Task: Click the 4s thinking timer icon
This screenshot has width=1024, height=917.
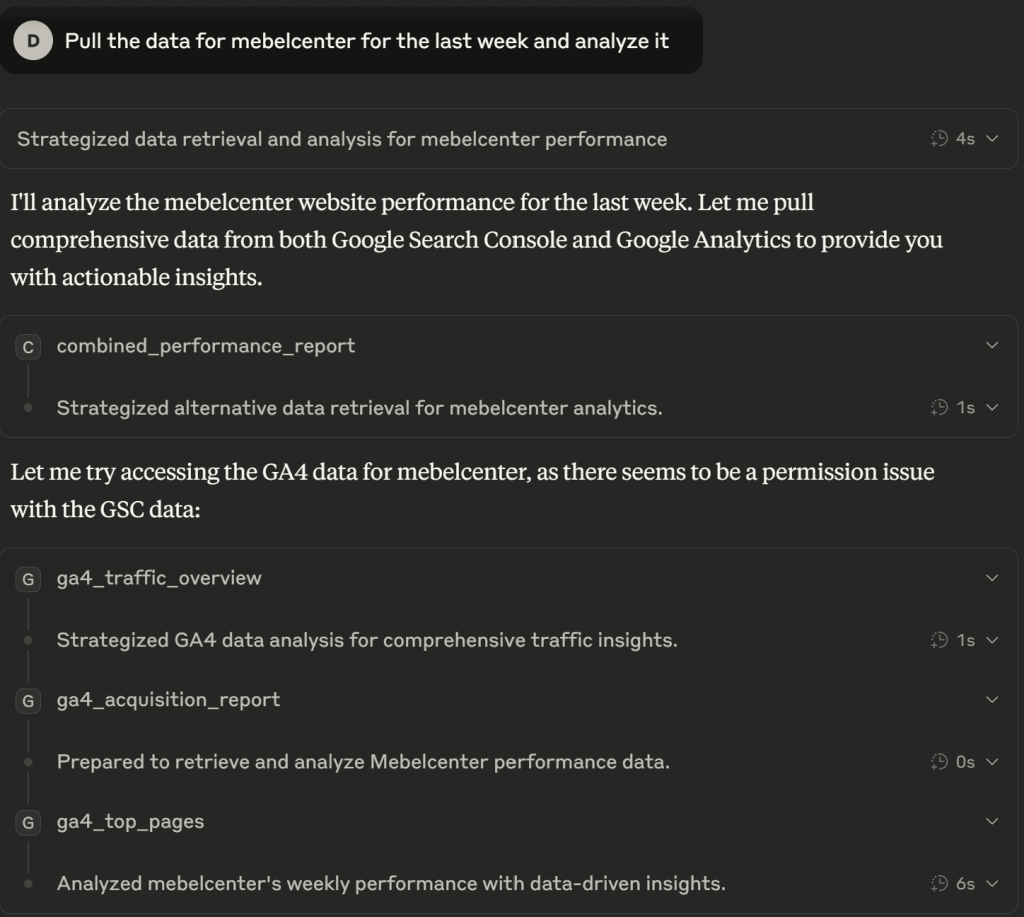Action: tap(938, 139)
